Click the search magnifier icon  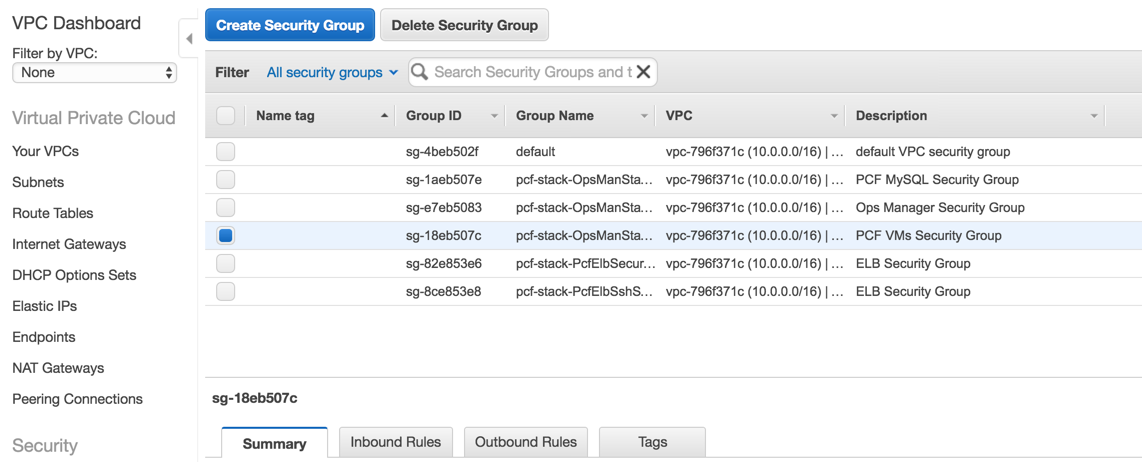tap(420, 72)
